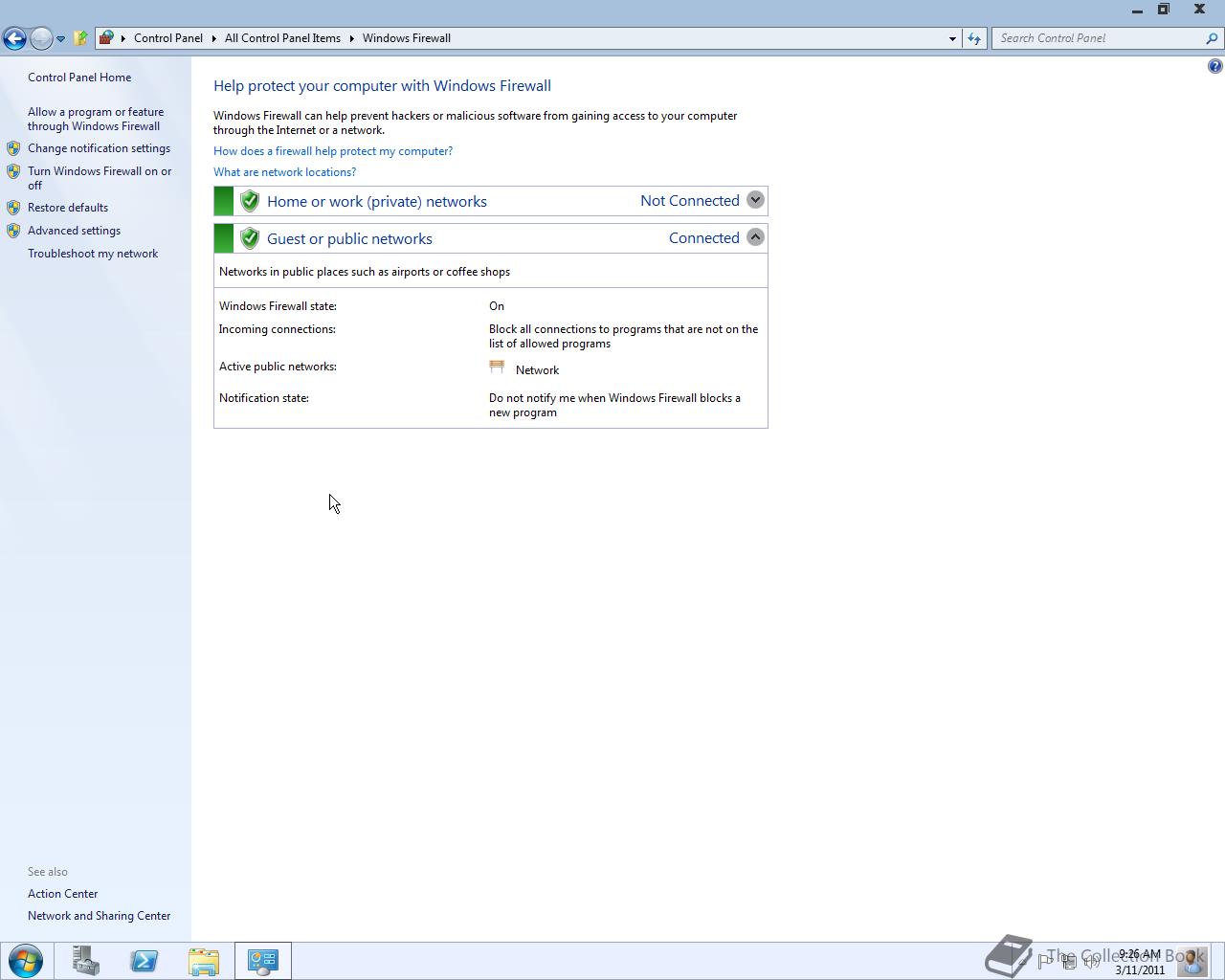
Task: Click the Action Center flag tray icon
Action: (x=1045, y=961)
